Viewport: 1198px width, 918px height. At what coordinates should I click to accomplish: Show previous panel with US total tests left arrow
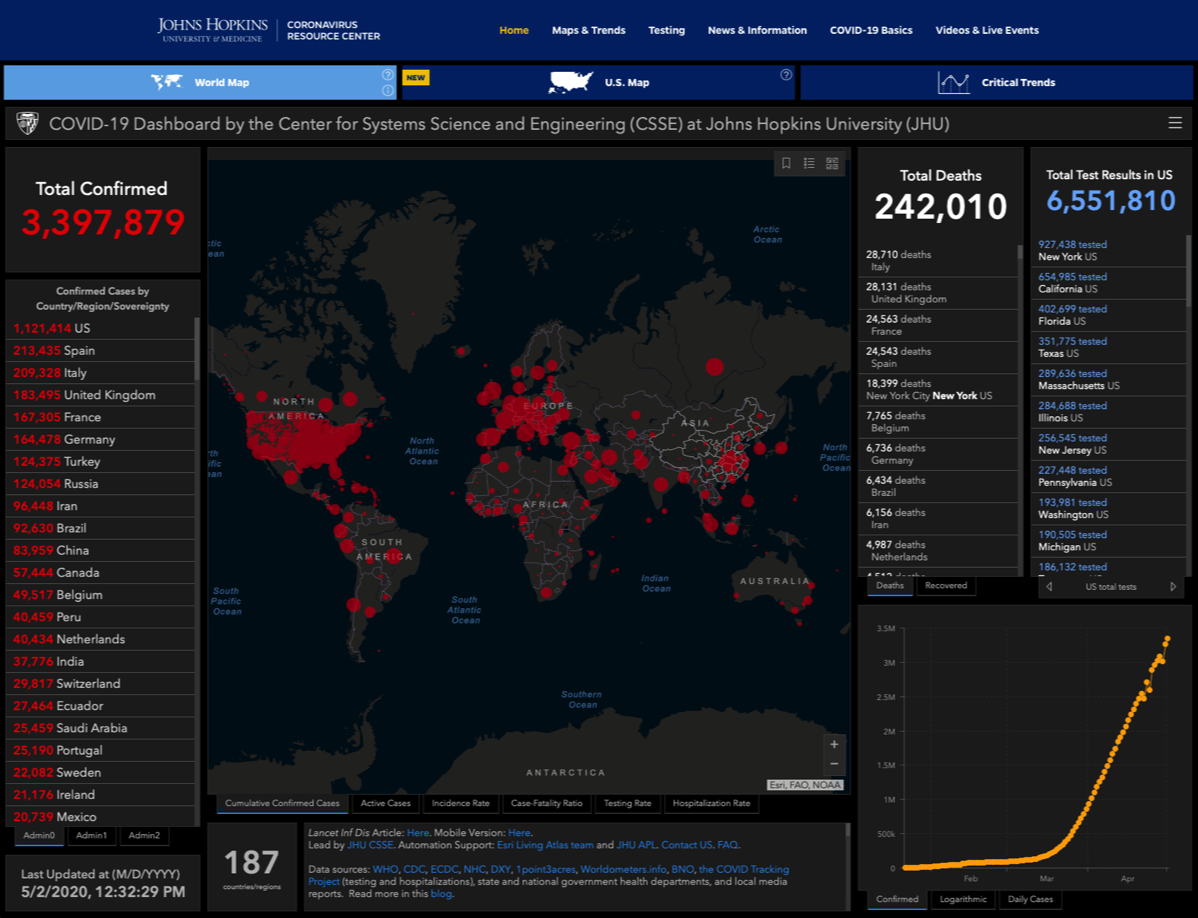[x=1049, y=587]
